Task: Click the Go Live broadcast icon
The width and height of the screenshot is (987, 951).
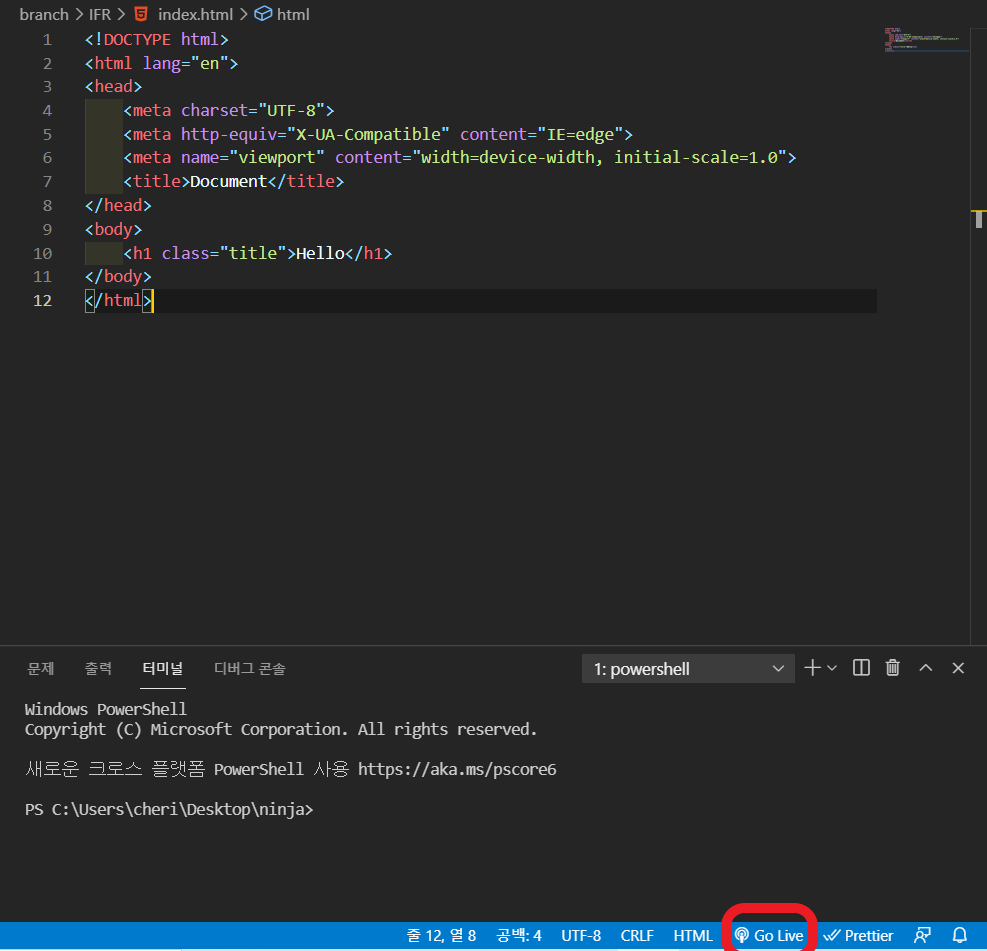Action: (742, 936)
